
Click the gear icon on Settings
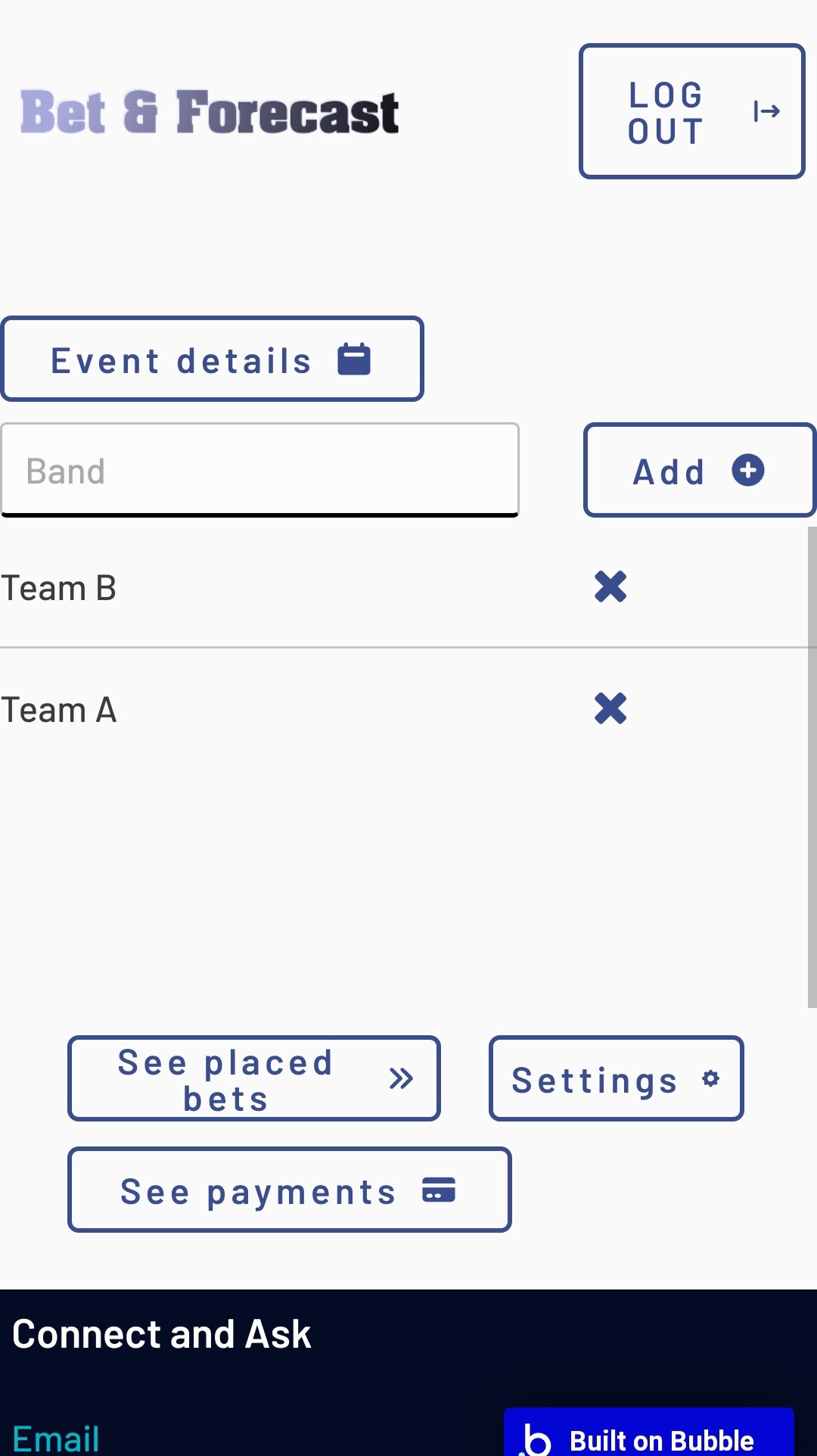[x=710, y=1078]
